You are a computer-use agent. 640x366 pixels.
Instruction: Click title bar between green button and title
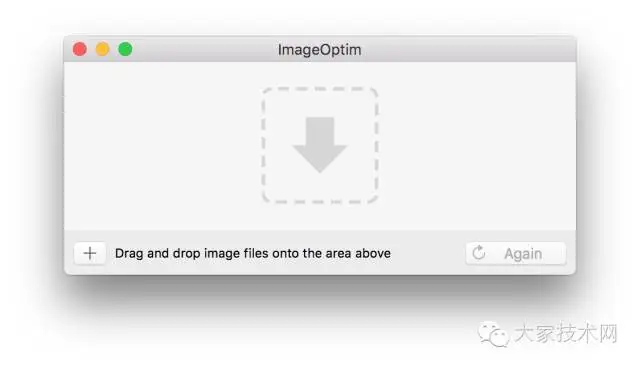click(x=205, y=49)
